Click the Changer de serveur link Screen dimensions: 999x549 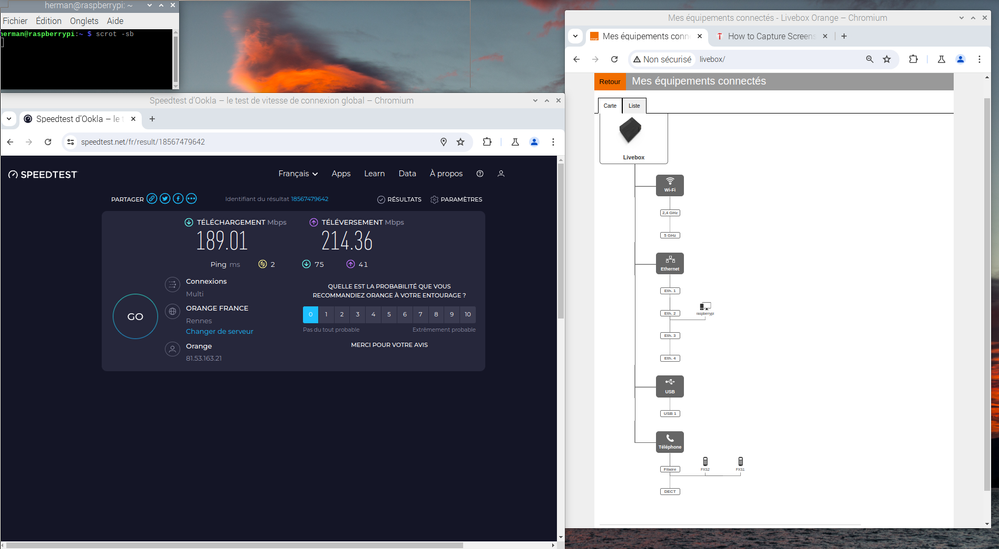219,331
